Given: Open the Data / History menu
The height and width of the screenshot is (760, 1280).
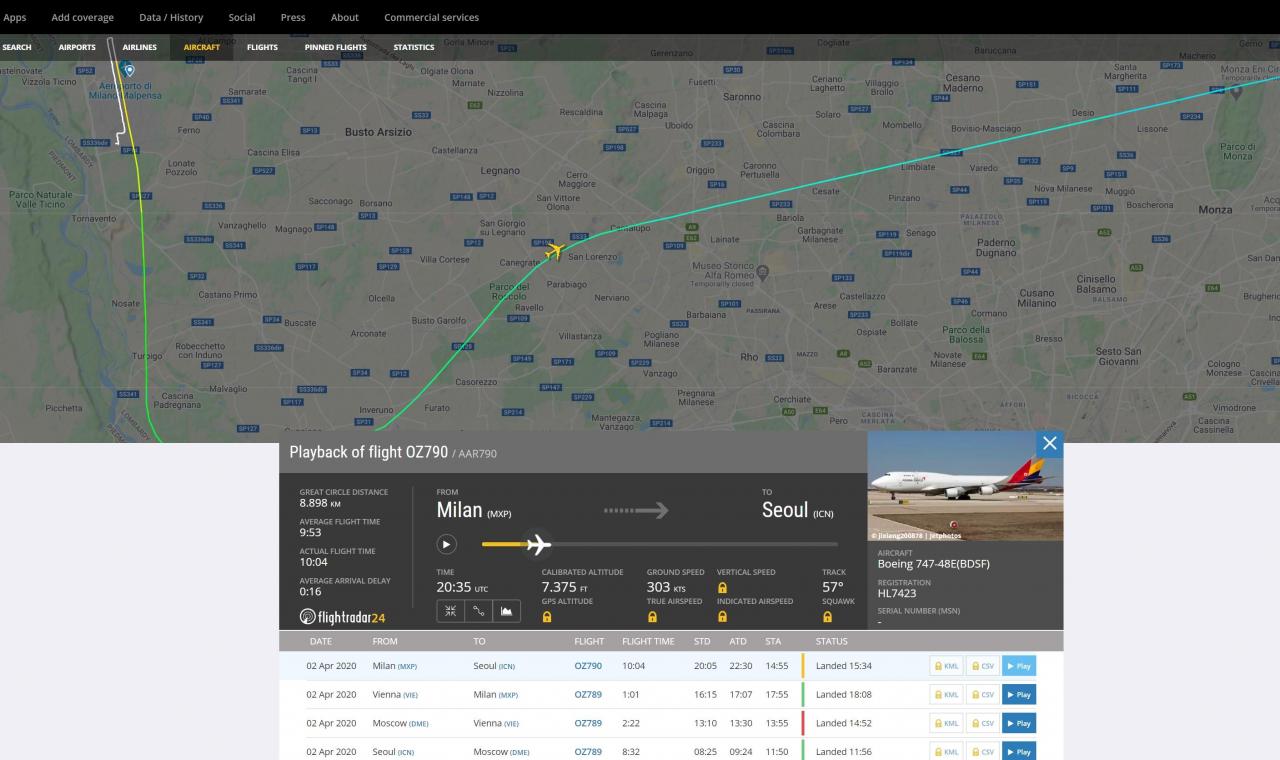Looking at the screenshot, I should [171, 17].
